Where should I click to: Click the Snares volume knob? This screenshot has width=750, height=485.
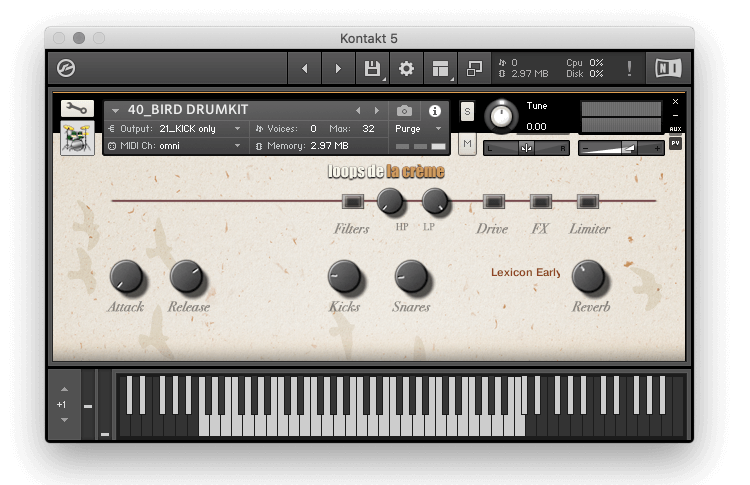(x=411, y=276)
